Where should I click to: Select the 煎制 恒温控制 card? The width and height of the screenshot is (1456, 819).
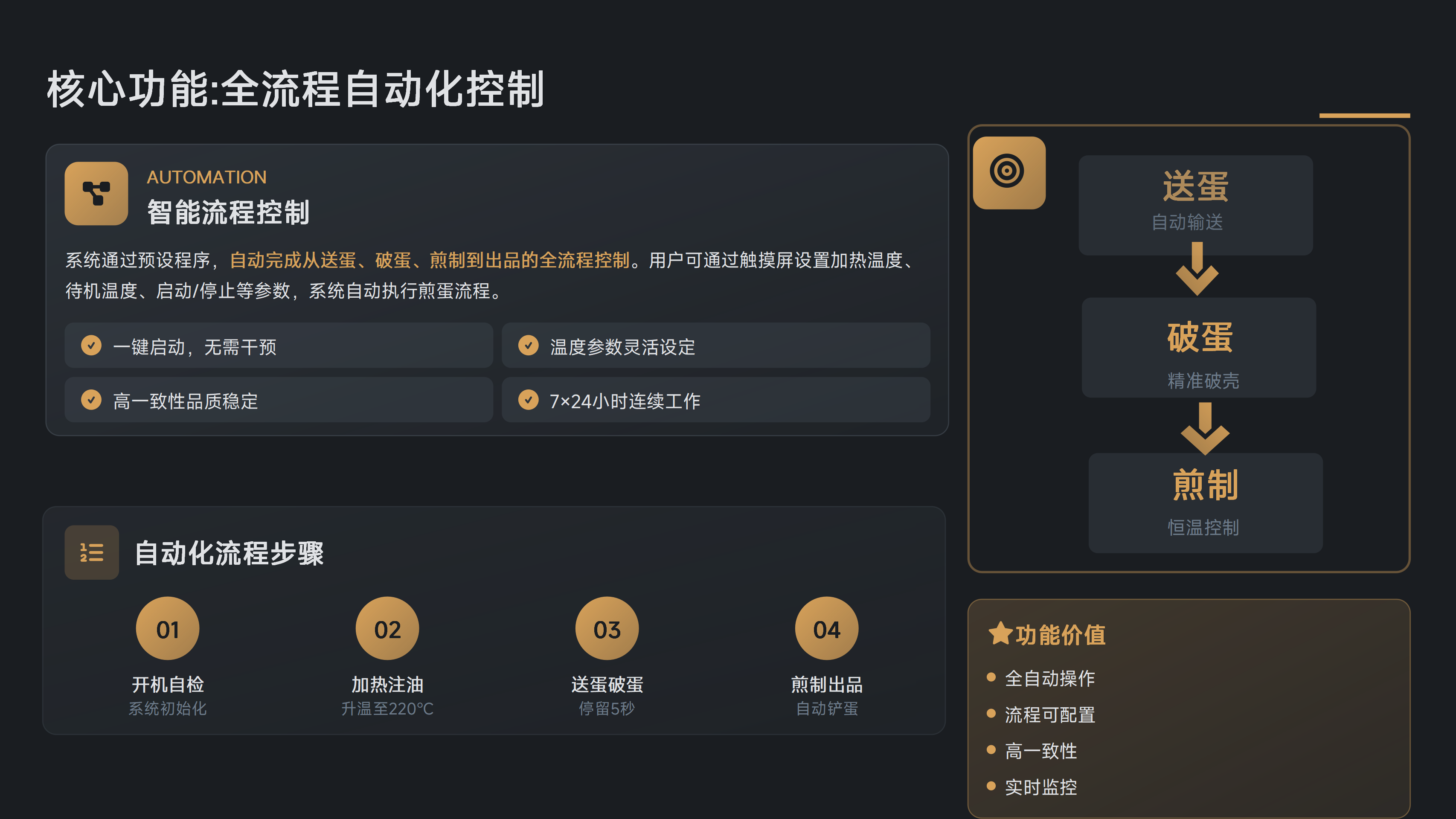1205,502
